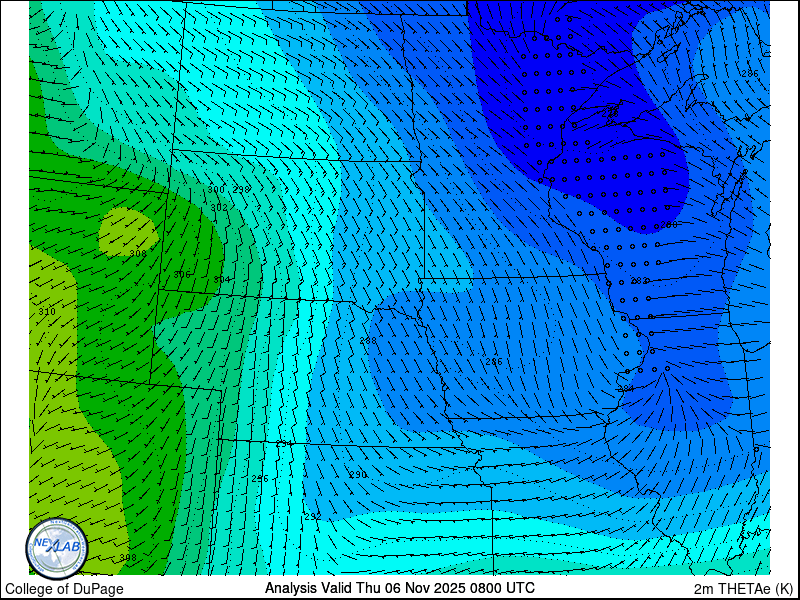
Task: Click the 280 contour label
Action: click(668, 224)
